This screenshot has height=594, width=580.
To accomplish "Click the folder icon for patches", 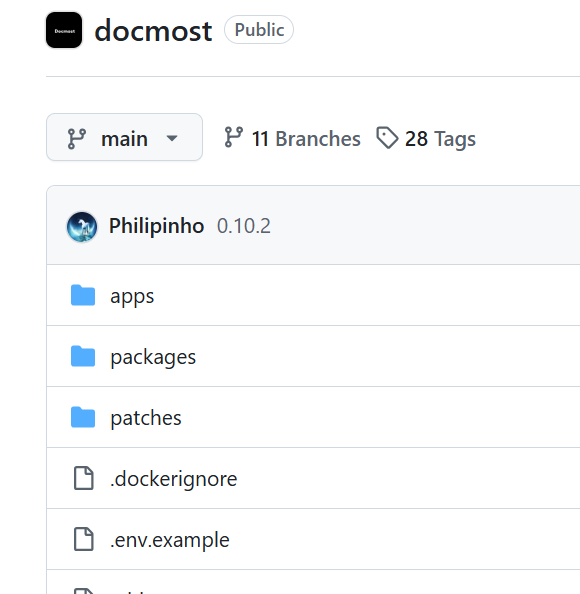I will [83, 417].
